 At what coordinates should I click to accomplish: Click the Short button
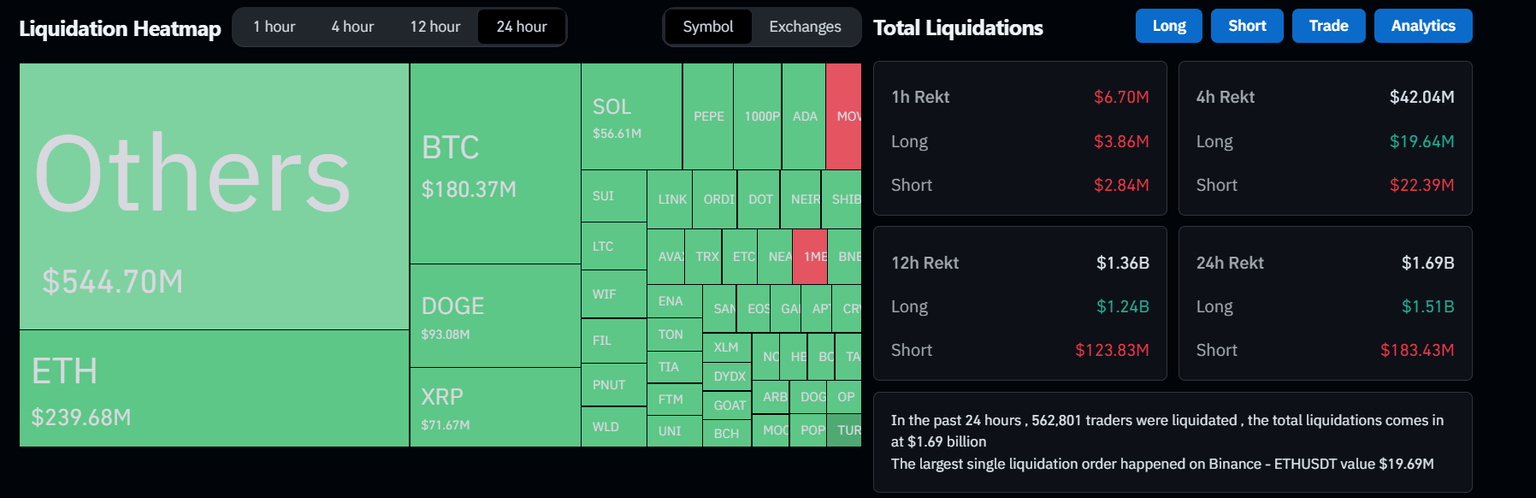pyautogui.click(x=1247, y=26)
